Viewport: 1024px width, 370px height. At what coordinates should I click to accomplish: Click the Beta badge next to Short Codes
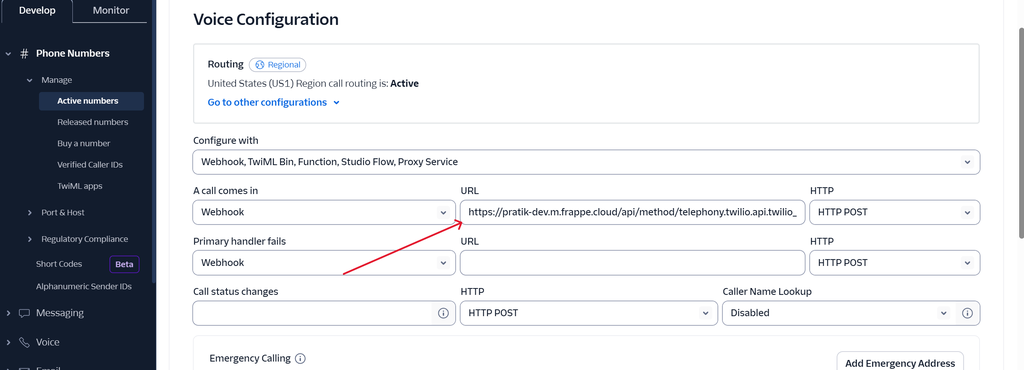click(124, 264)
